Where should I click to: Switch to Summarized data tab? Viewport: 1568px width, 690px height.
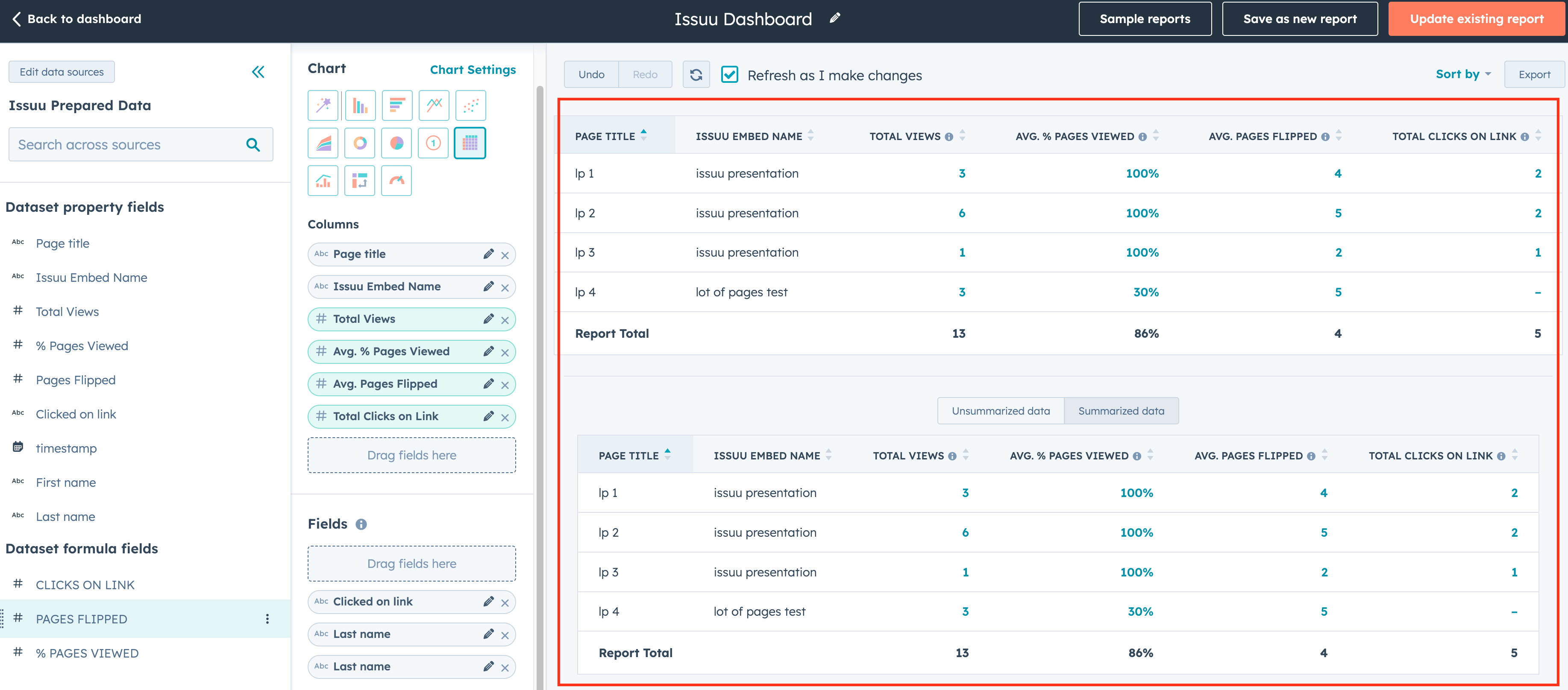coord(1121,411)
